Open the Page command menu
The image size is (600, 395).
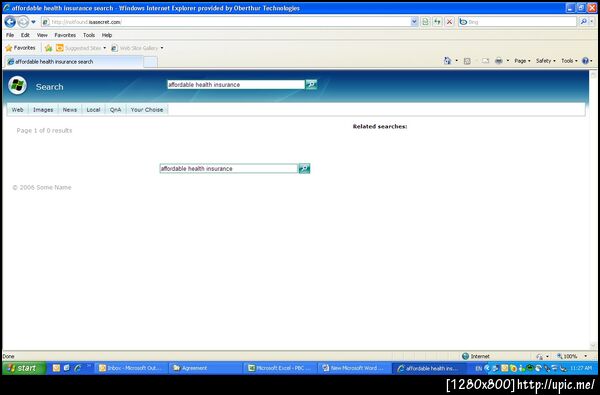(x=522, y=61)
